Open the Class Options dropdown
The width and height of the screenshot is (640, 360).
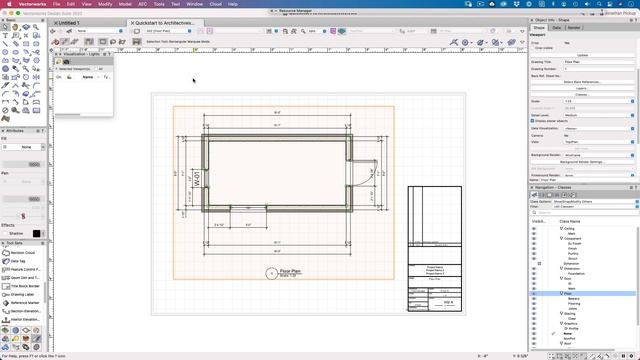(596, 202)
